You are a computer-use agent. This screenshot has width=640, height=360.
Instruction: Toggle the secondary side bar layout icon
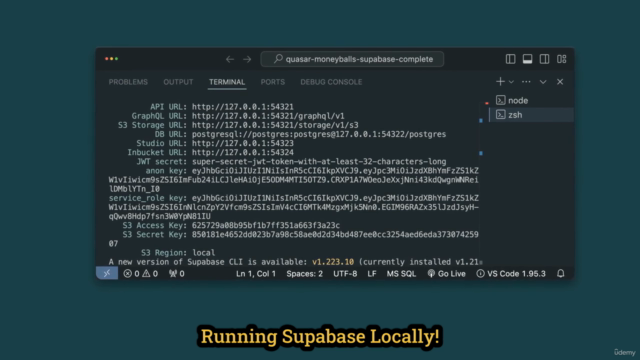pyautogui.click(x=544, y=59)
